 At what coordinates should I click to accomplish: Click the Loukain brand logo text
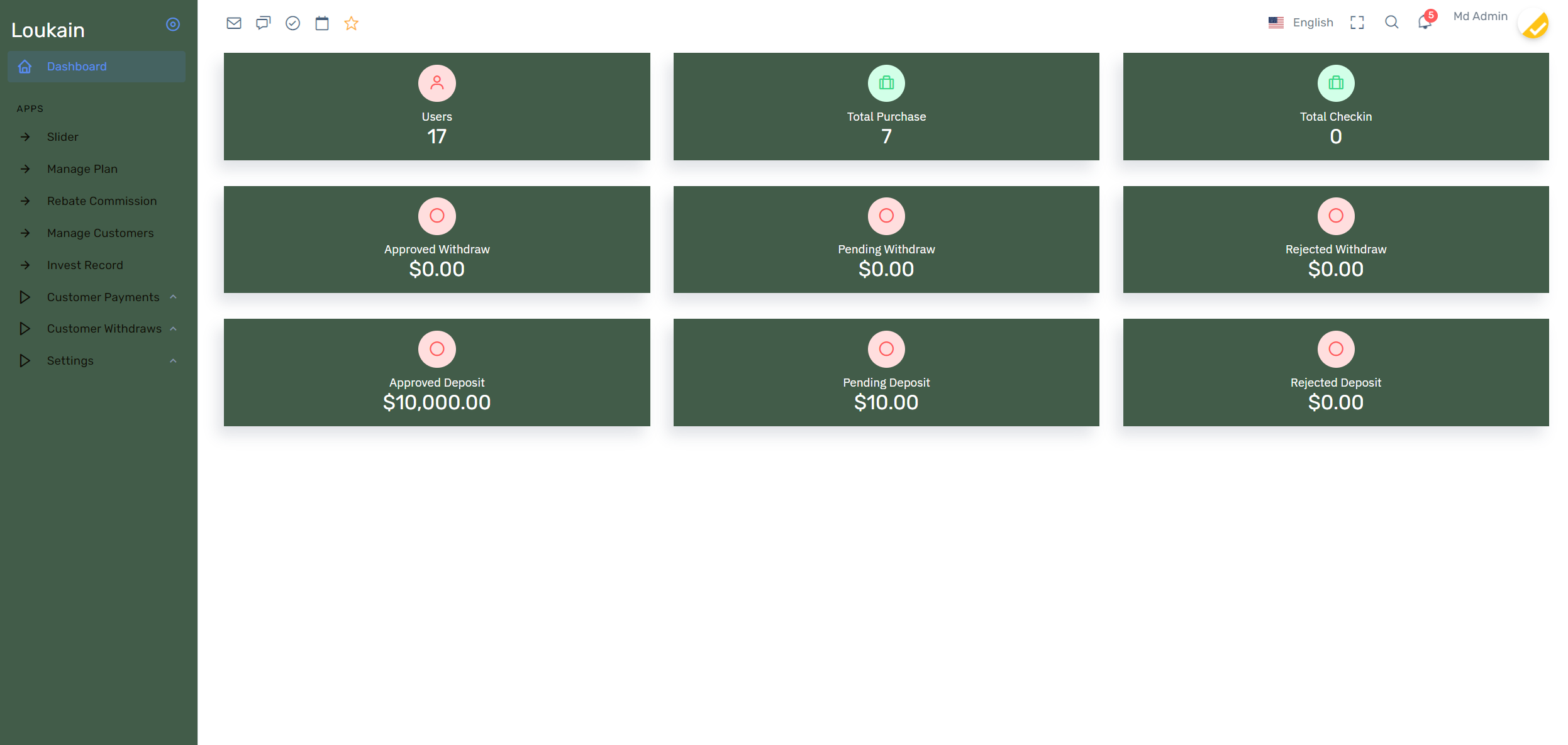(48, 30)
